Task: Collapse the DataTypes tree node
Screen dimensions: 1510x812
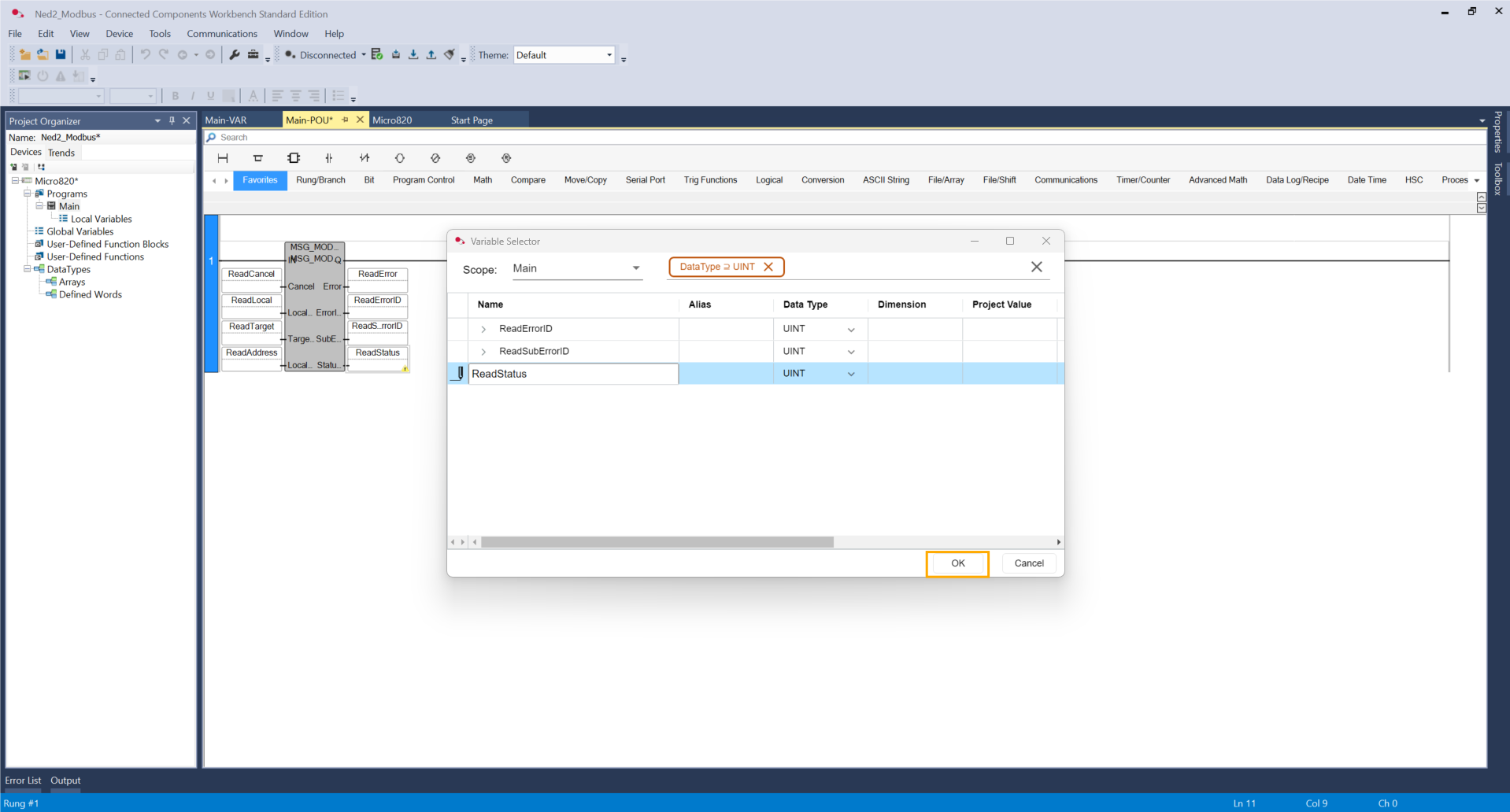Action: pos(28,269)
